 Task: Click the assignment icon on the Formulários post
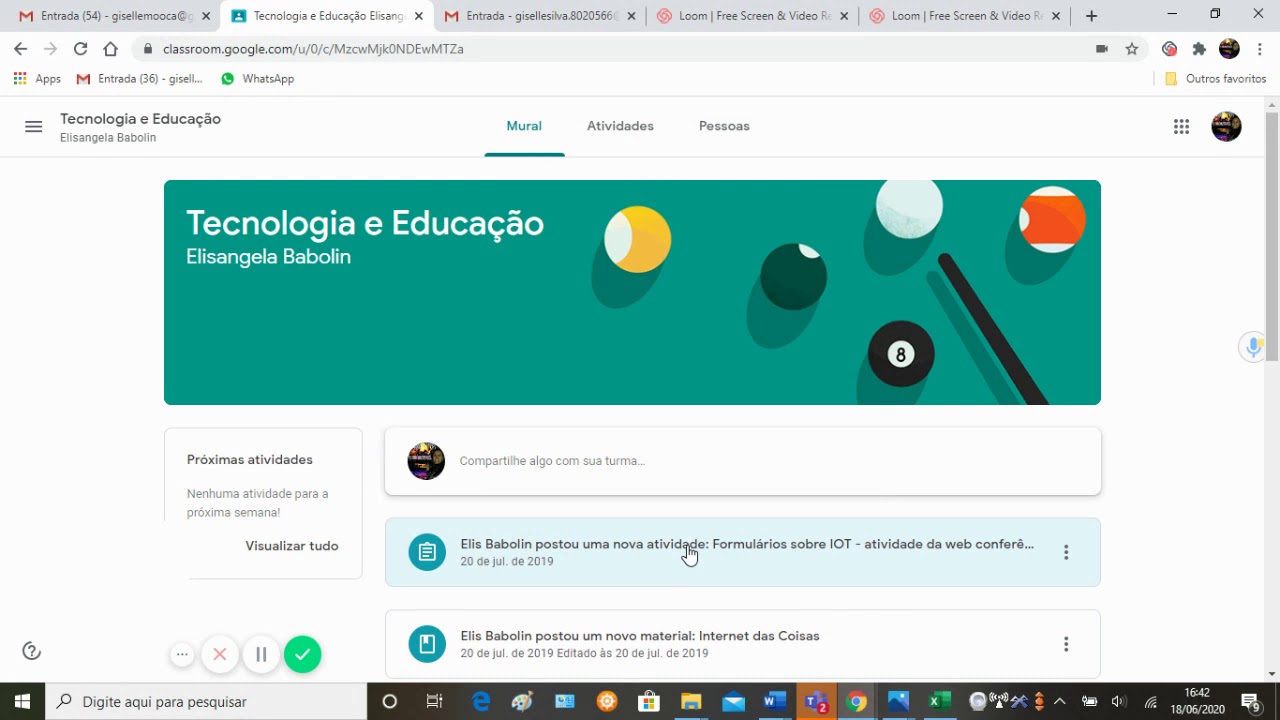pos(427,552)
